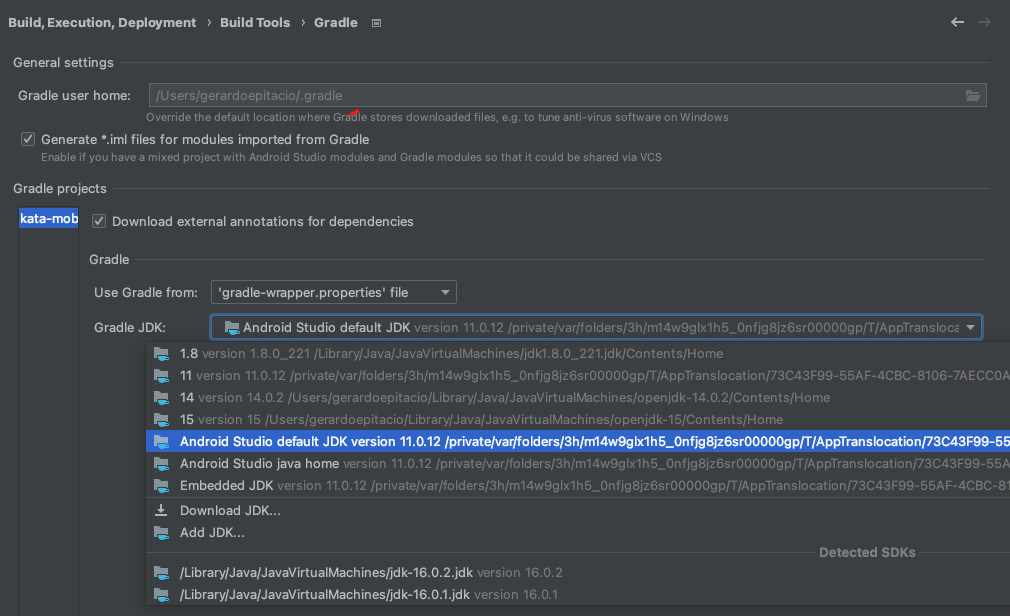The width and height of the screenshot is (1010, 616).
Task: Click the folder icon beside Embedded JDK
Action: [161, 486]
